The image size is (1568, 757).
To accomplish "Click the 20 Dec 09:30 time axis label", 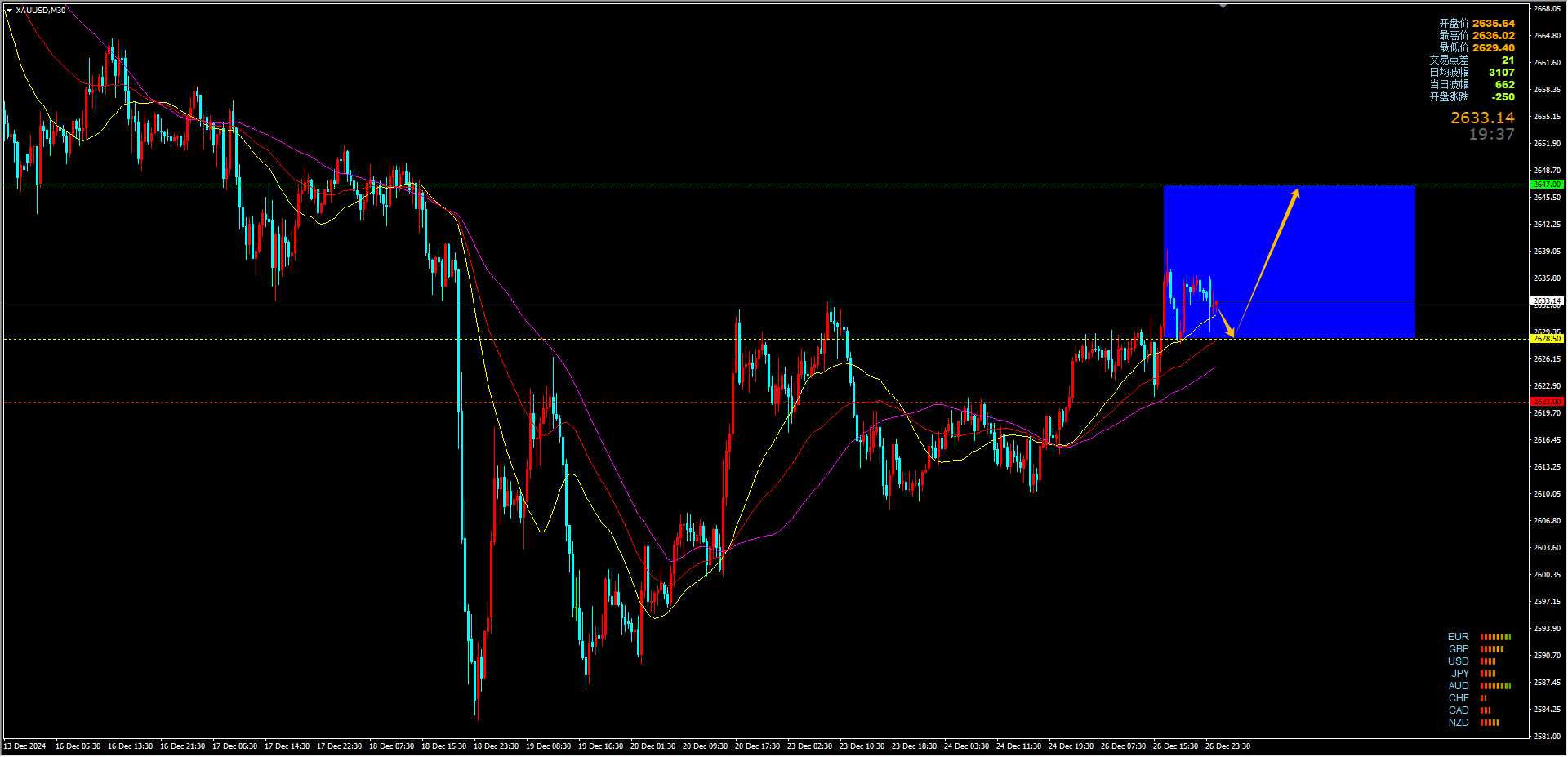I will click(705, 746).
